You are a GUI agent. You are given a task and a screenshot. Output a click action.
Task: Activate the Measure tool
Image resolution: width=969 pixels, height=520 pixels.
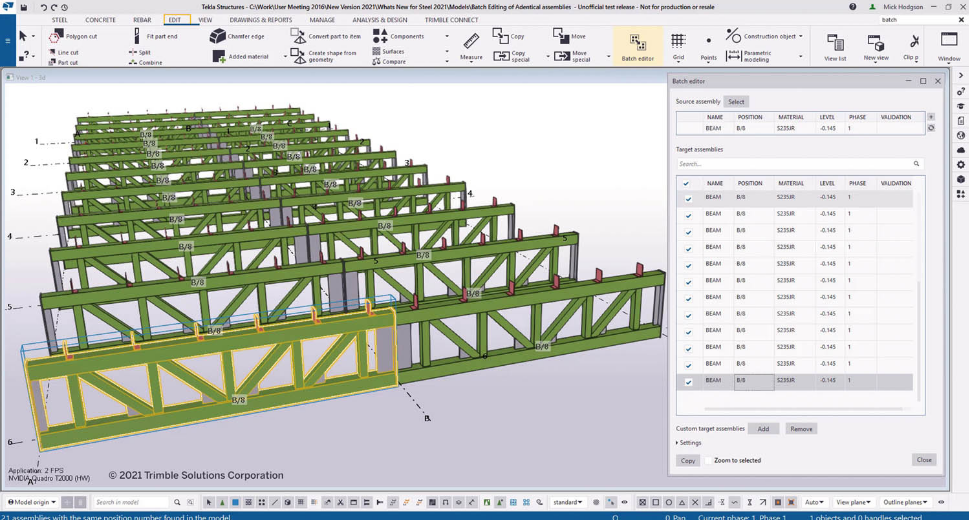tap(471, 45)
